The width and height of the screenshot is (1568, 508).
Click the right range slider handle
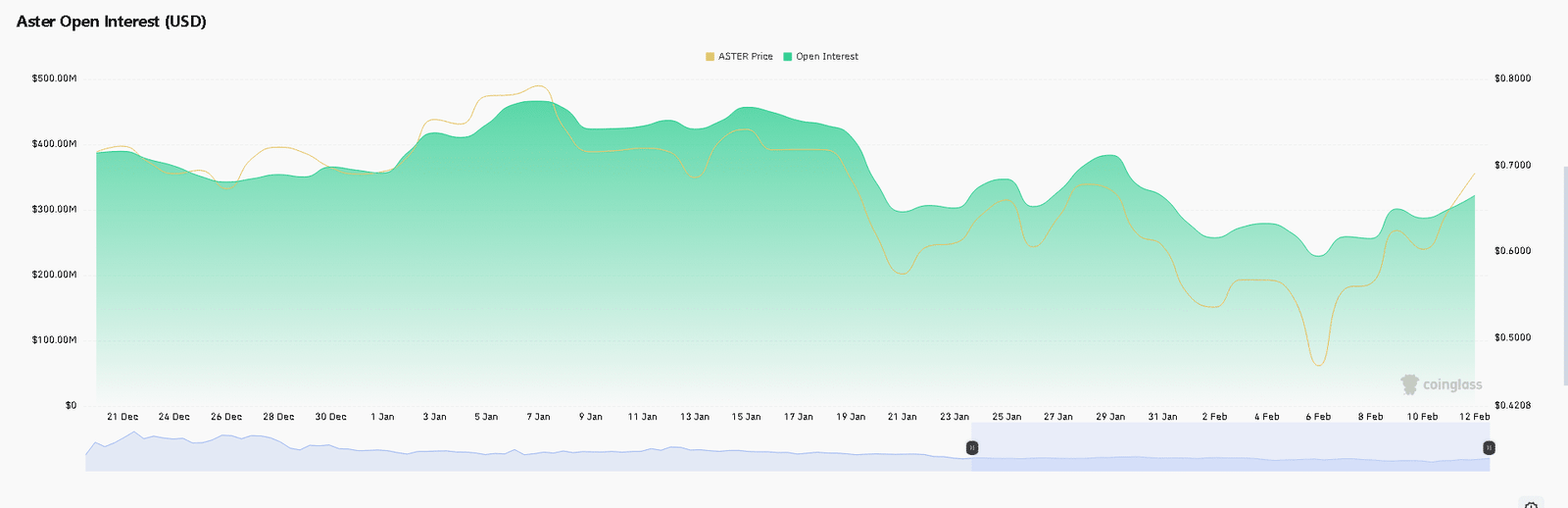click(x=1489, y=447)
